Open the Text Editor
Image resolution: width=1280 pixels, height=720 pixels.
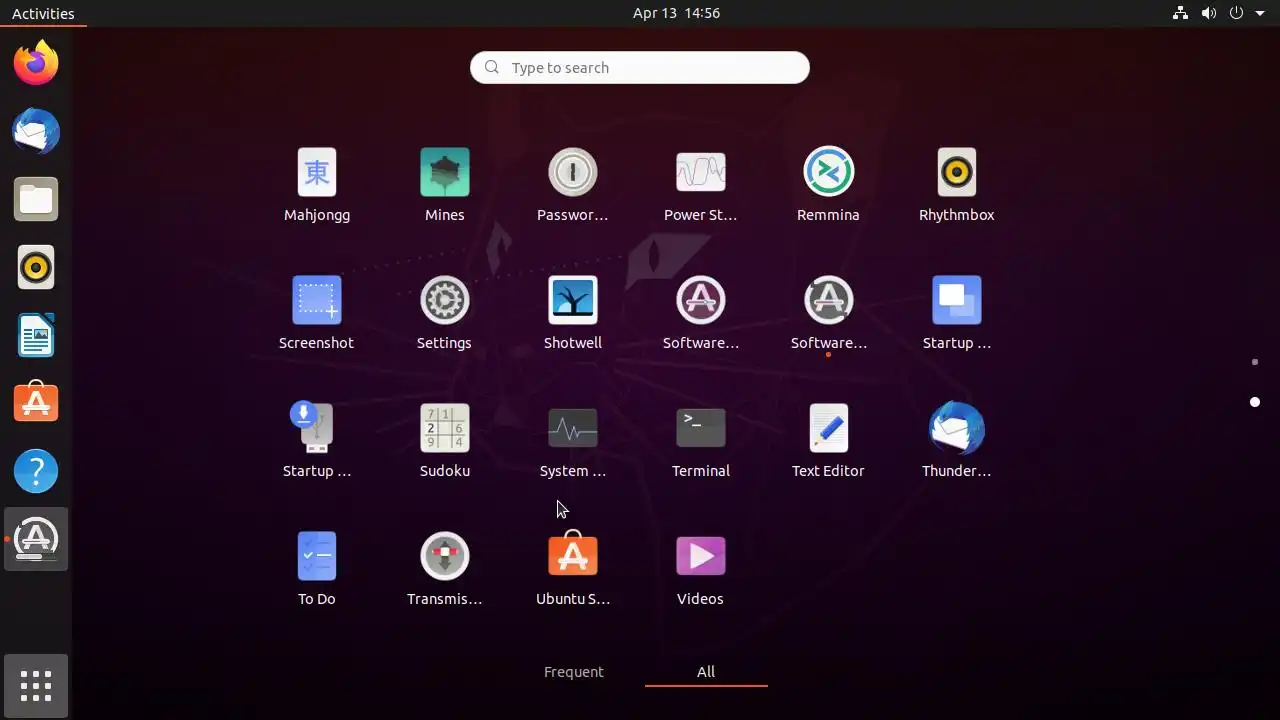[829, 441]
